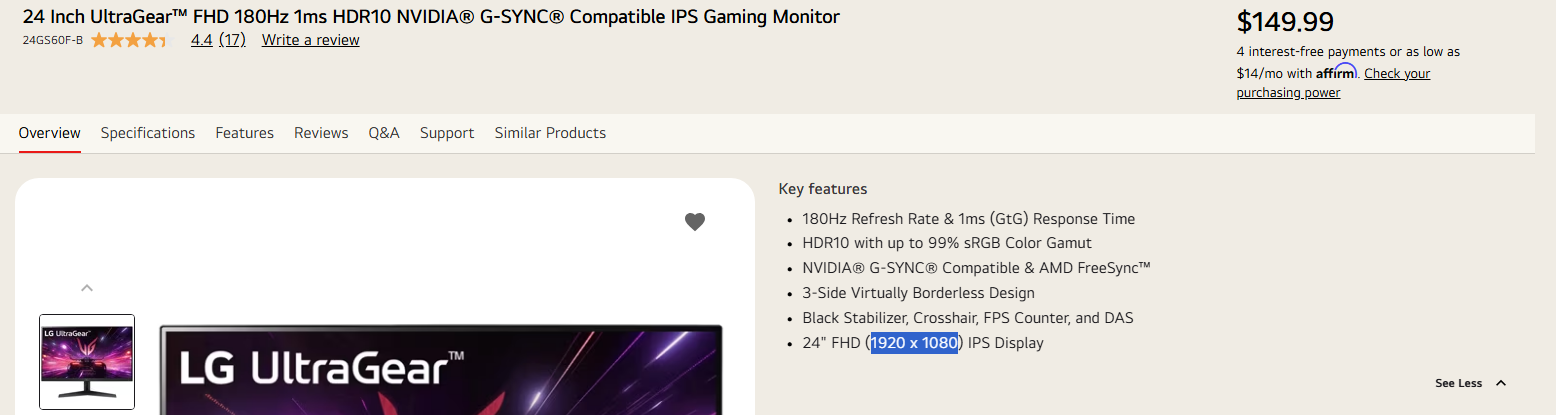
Task: Open the Reviews tab
Action: (x=321, y=133)
